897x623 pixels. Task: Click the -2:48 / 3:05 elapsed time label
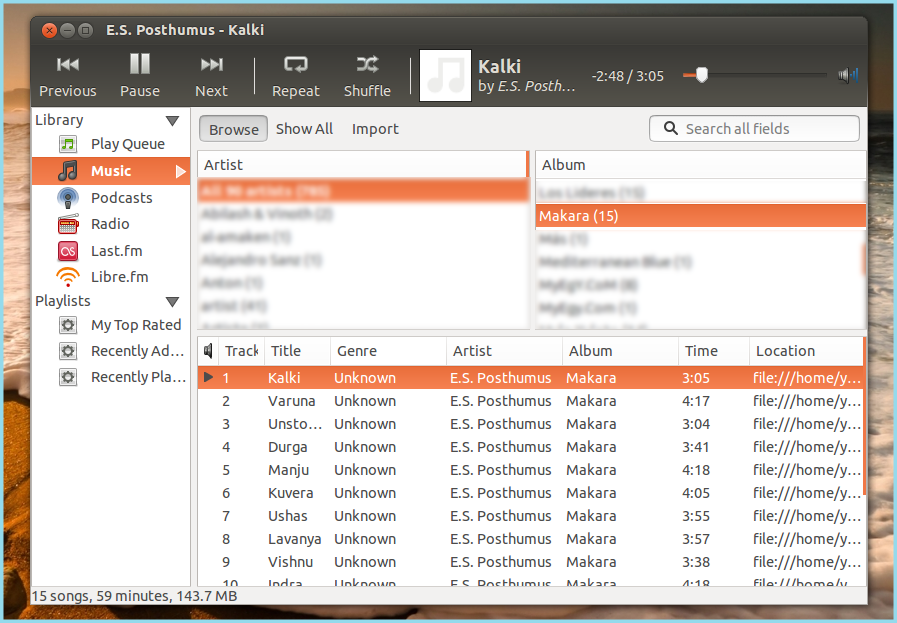628,76
